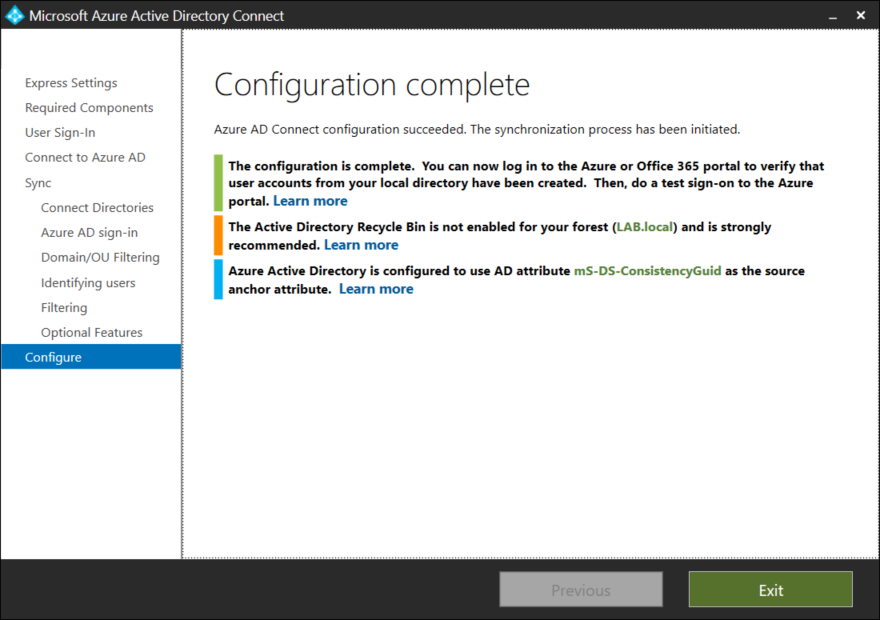Open Learn more about source anchor attribute
The image size is (880, 620).
coord(376,289)
